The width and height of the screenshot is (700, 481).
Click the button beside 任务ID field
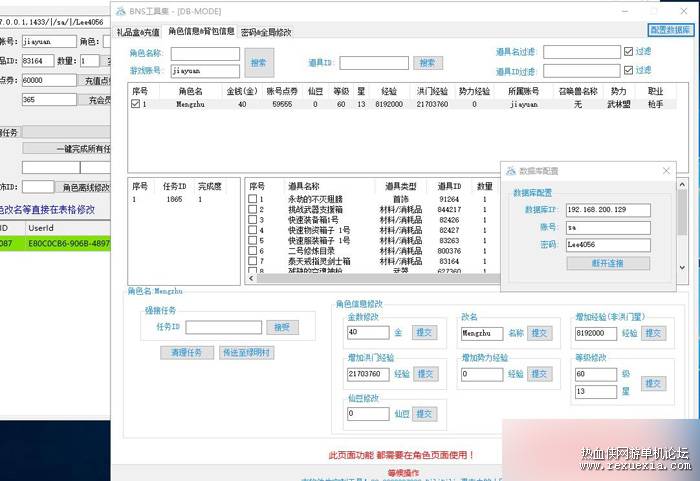pos(282,327)
